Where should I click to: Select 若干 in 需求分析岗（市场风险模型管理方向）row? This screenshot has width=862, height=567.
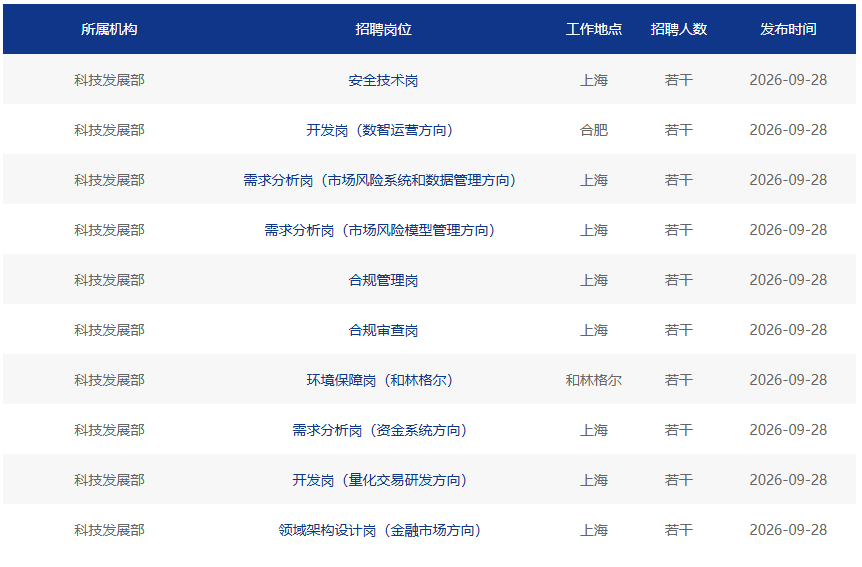[678, 230]
